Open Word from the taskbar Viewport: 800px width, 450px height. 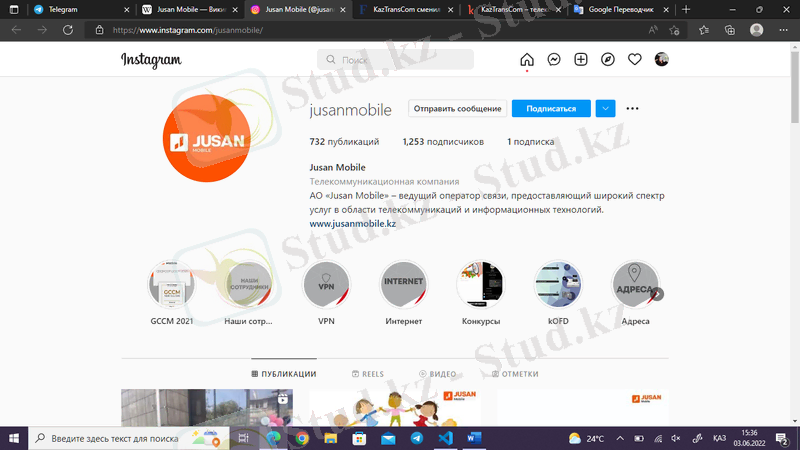click(474, 438)
